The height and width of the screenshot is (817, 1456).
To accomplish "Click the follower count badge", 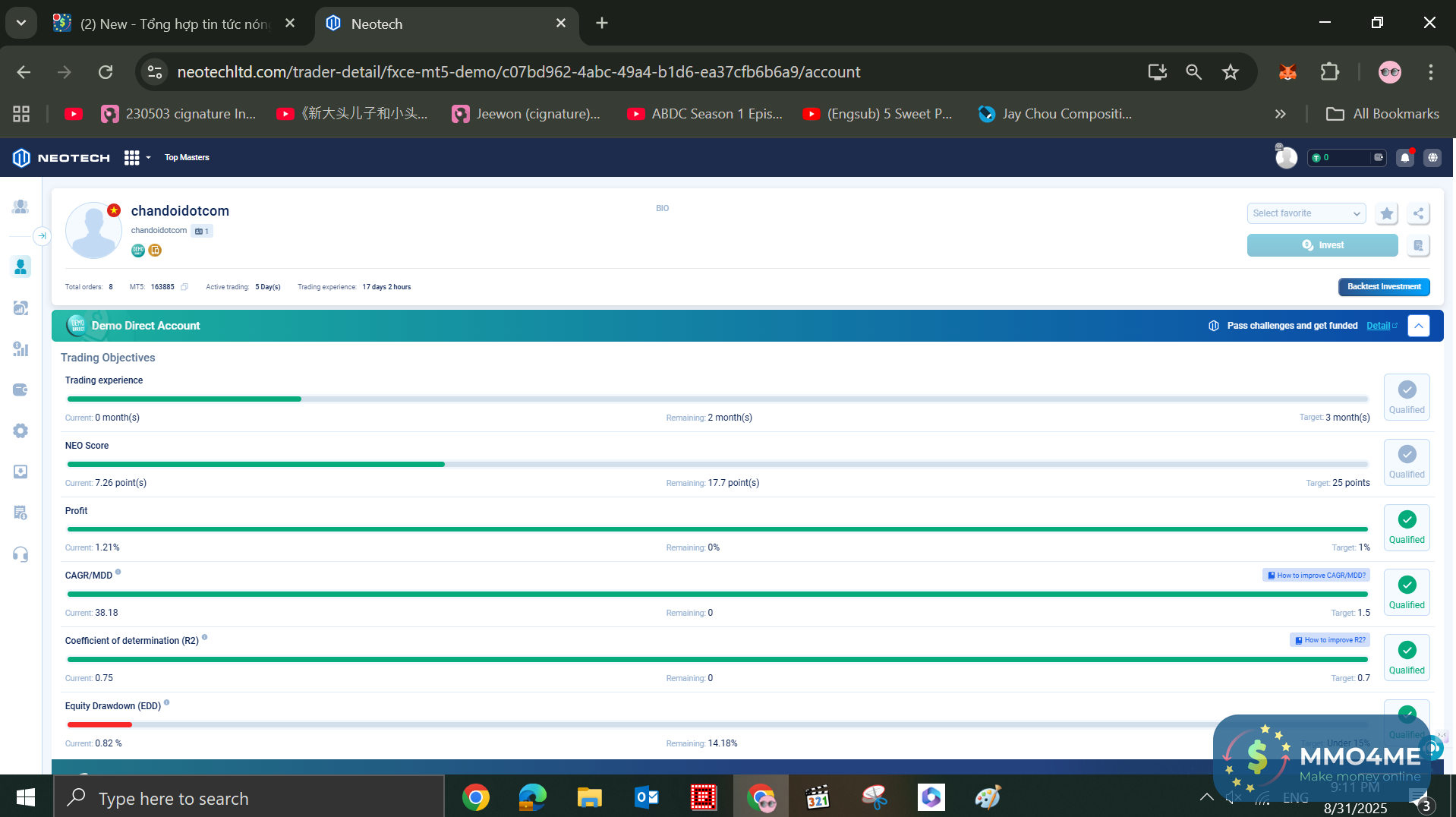I will click(x=202, y=231).
